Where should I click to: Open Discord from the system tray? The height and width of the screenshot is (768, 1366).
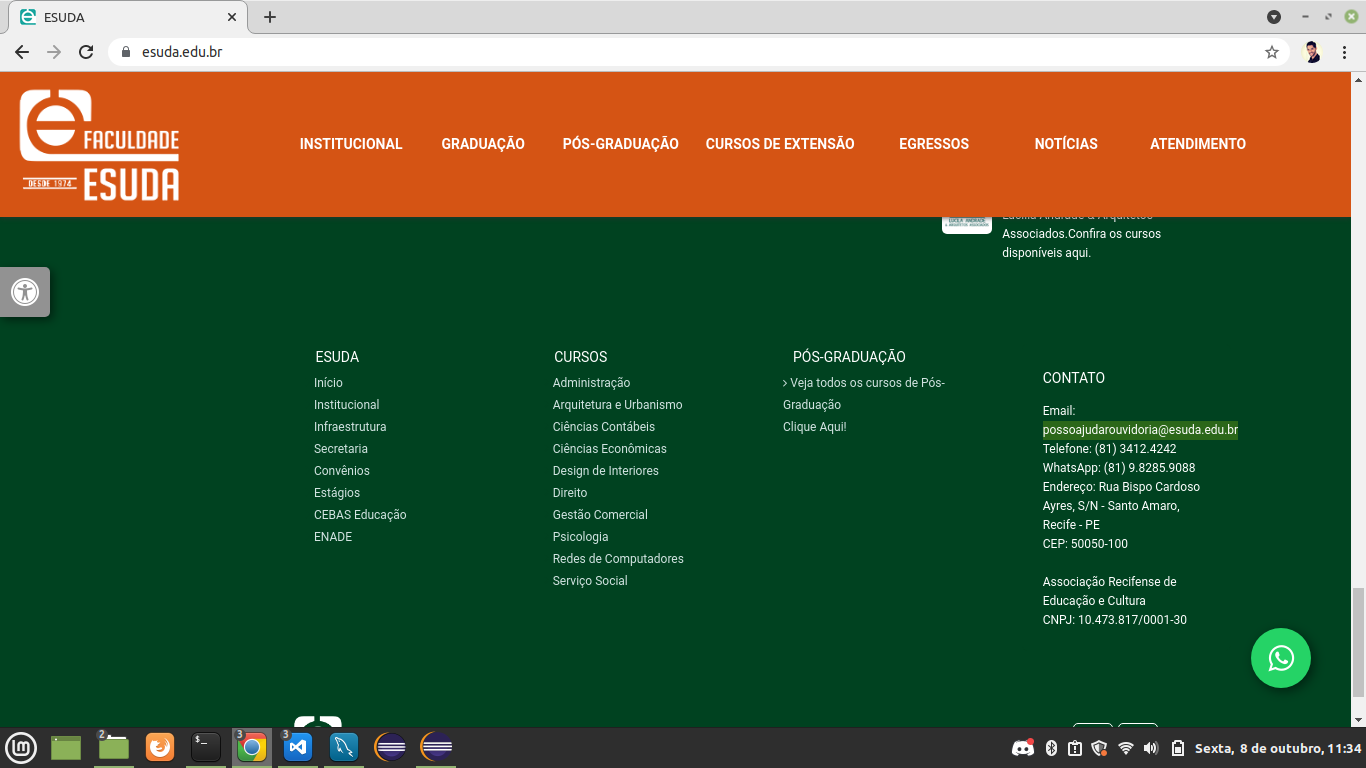coord(1022,747)
